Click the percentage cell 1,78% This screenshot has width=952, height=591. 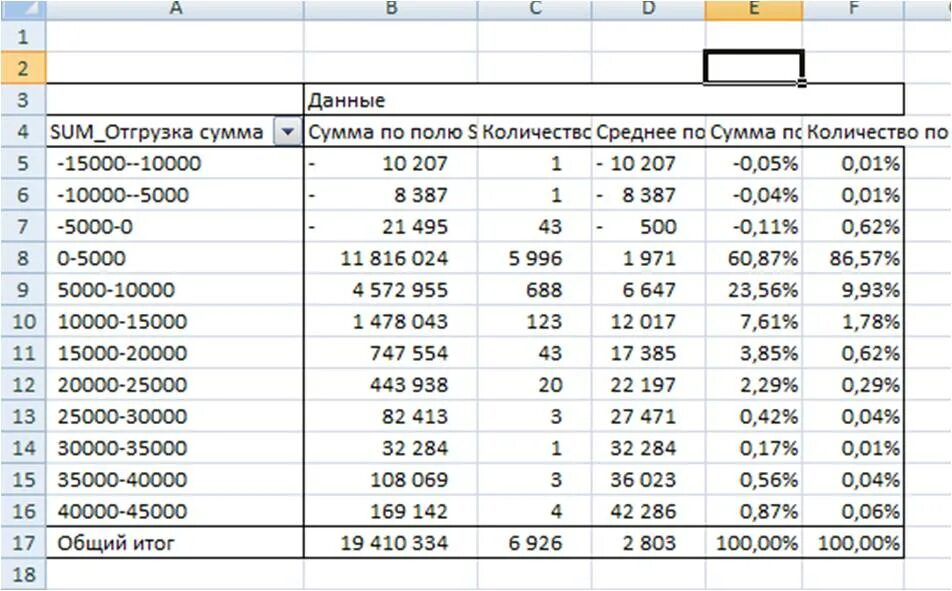pos(853,321)
